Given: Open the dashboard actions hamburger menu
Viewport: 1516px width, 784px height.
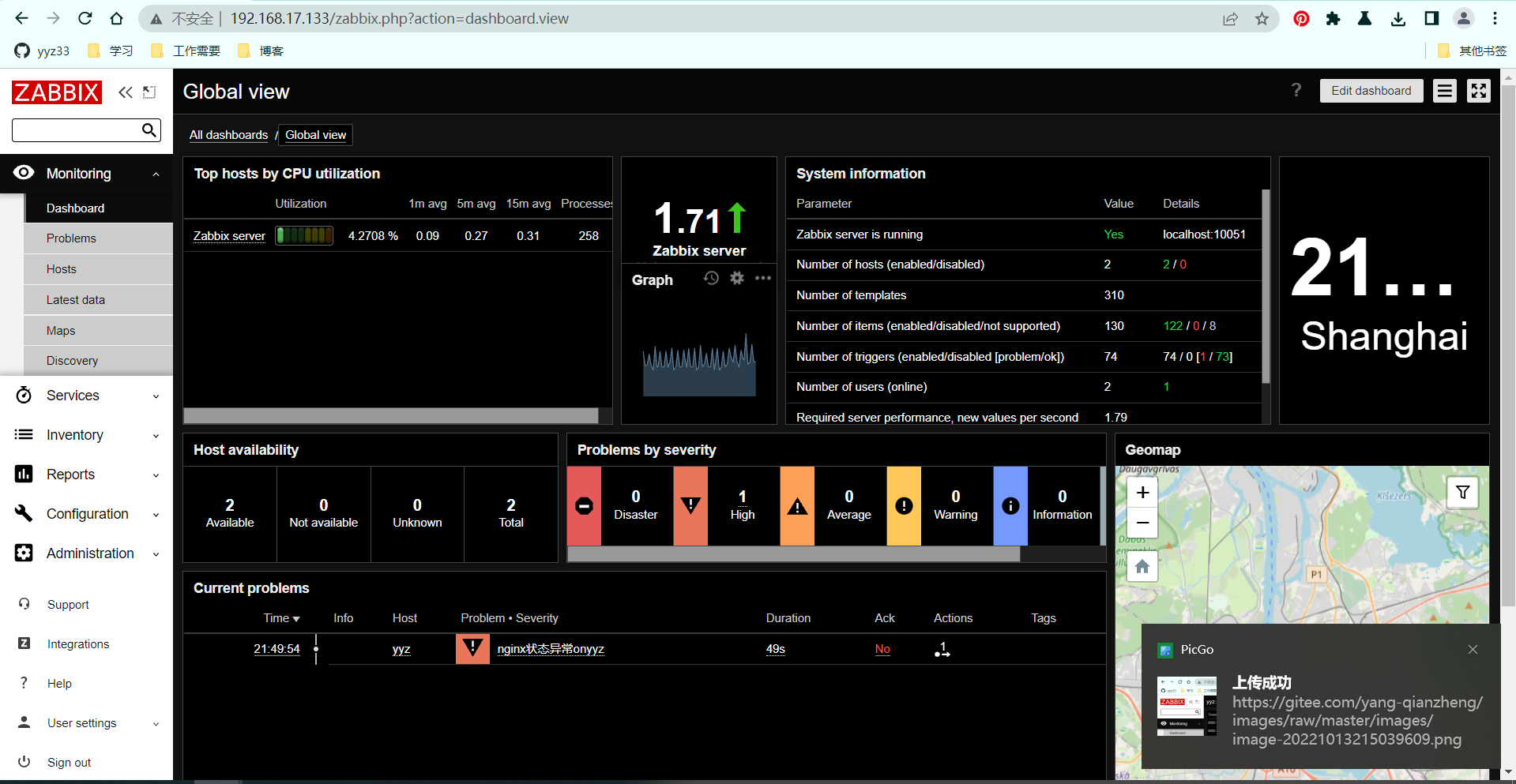Looking at the screenshot, I should (x=1445, y=91).
